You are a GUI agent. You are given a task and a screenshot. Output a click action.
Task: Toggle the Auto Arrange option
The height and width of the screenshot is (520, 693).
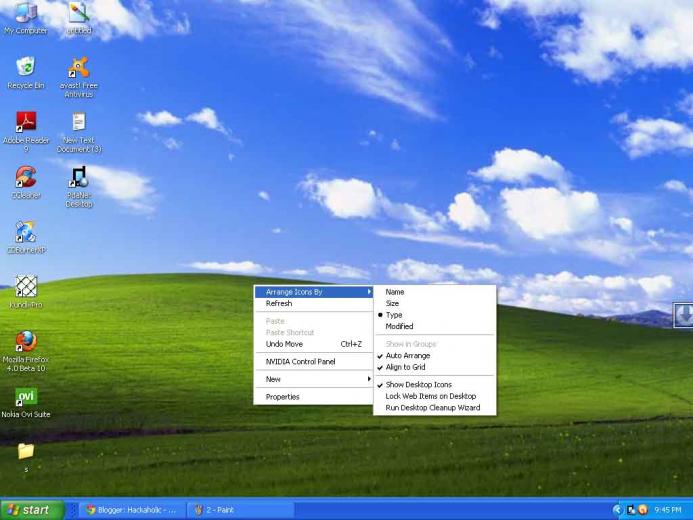point(434,356)
